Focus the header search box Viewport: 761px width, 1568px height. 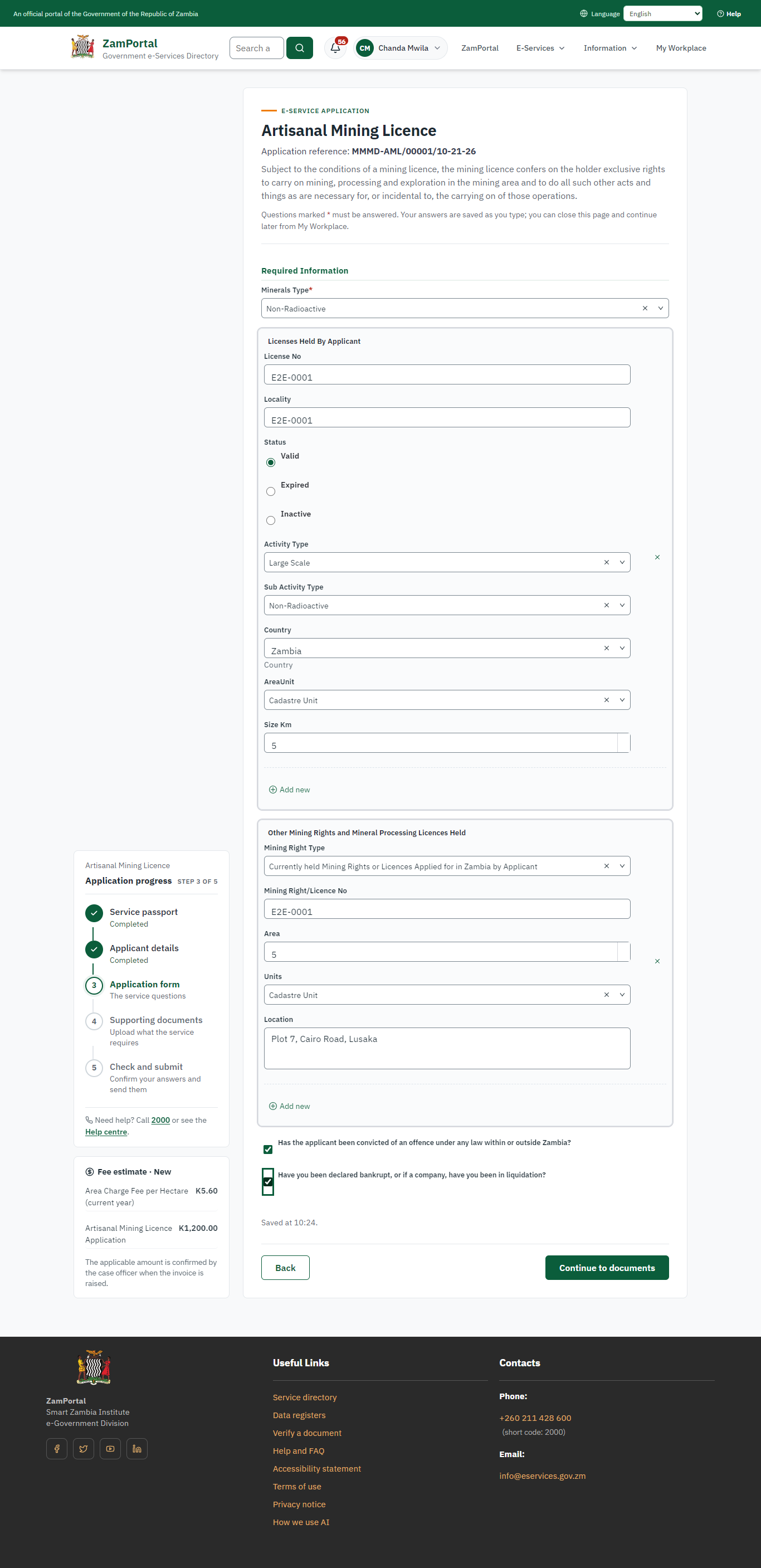pyautogui.click(x=256, y=48)
